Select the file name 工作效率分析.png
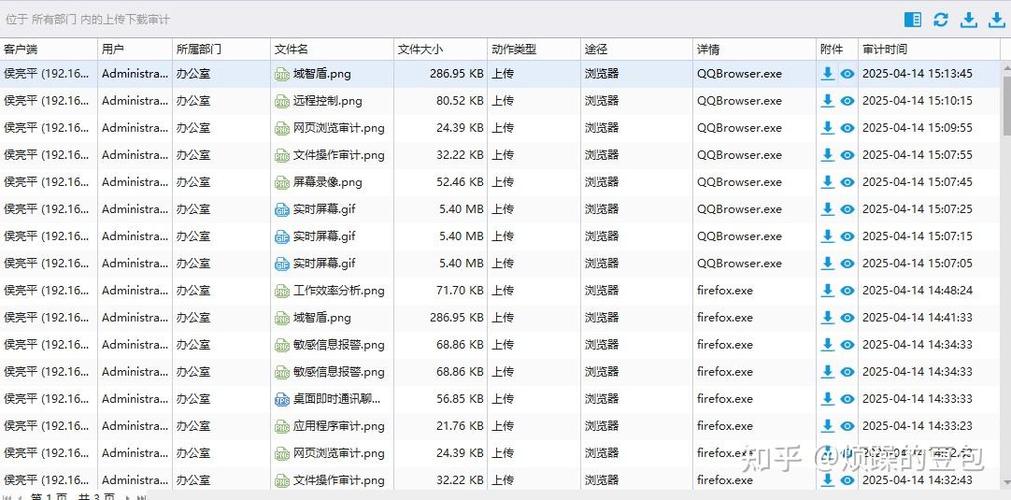1011x500 pixels. [339, 290]
